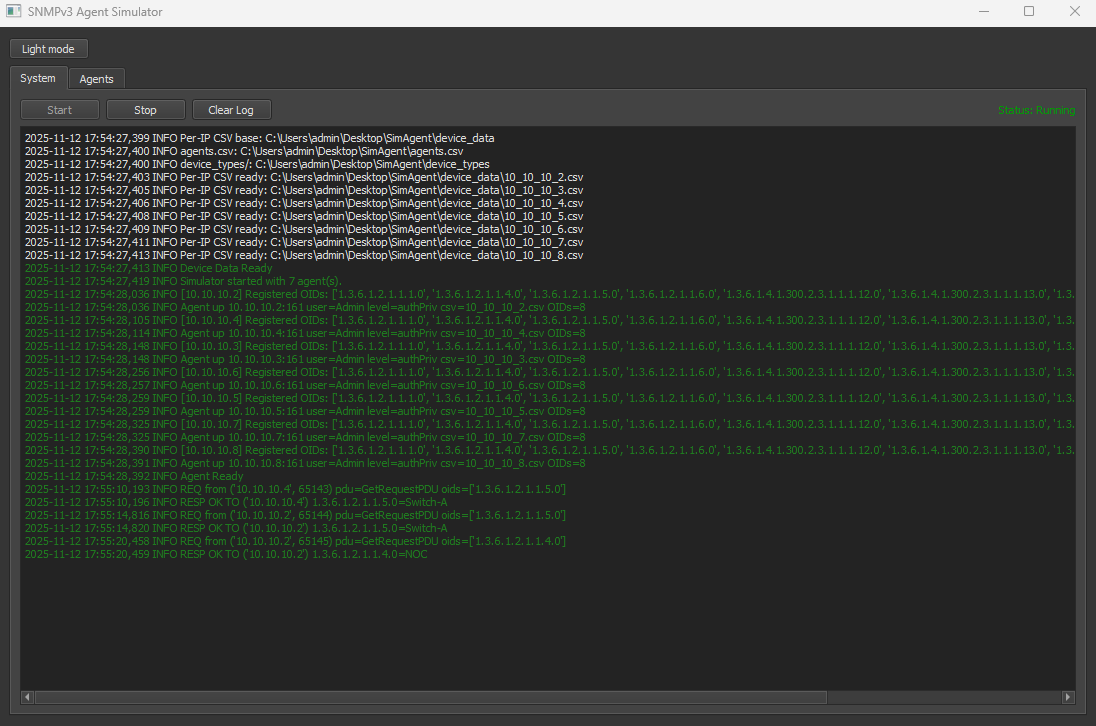Click the left arrow on the horizontal scrollbar

pyautogui.click(x=26, y=697)
